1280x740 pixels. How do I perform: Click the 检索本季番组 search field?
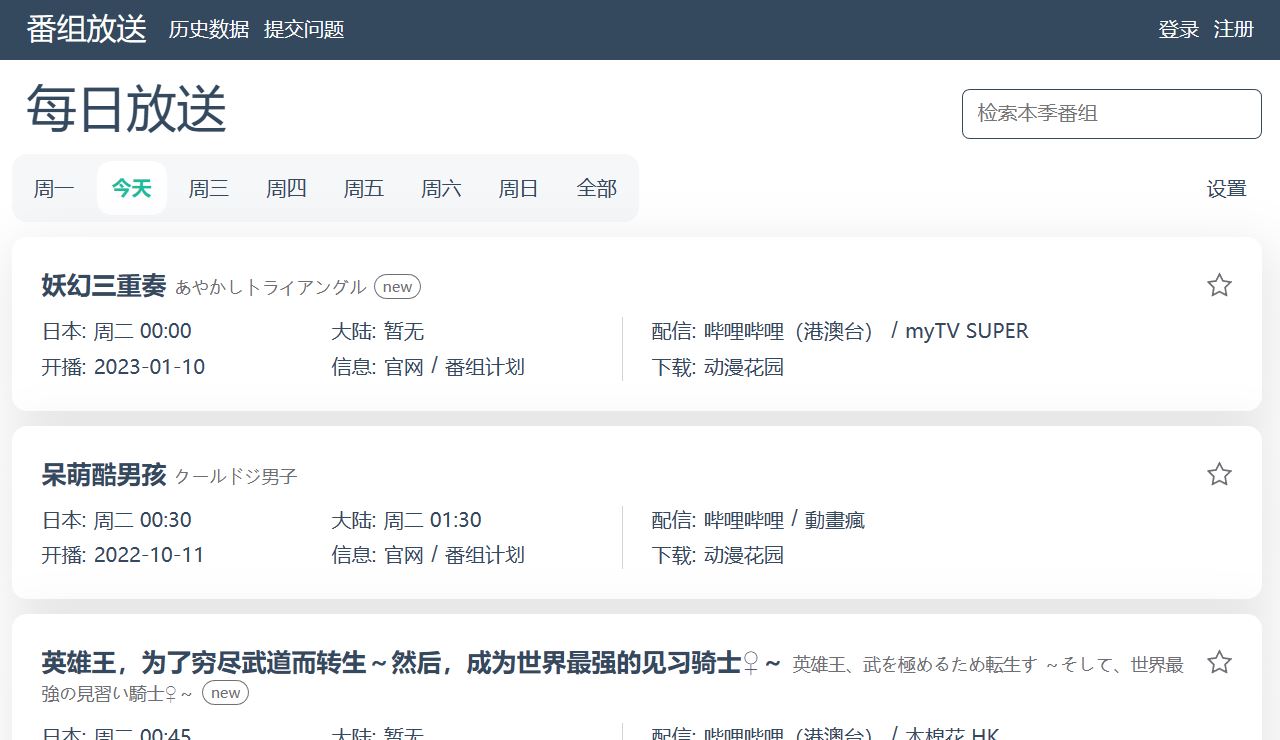[1111, 114]
